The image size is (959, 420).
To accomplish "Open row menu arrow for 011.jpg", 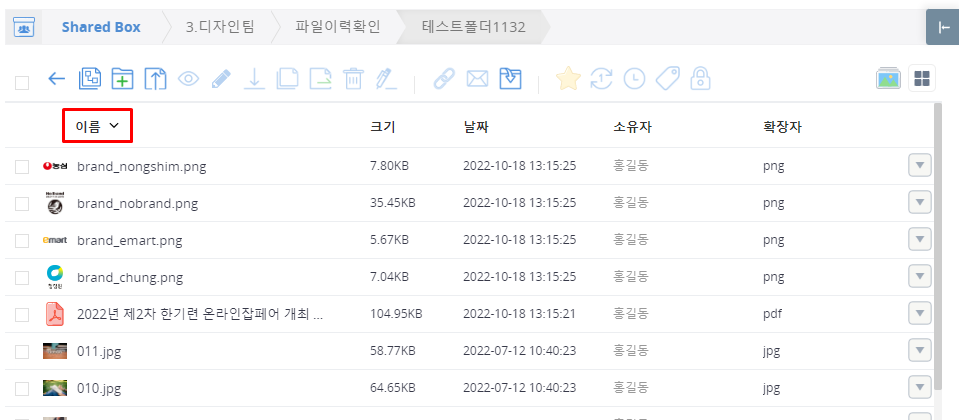I will point(920,350).
